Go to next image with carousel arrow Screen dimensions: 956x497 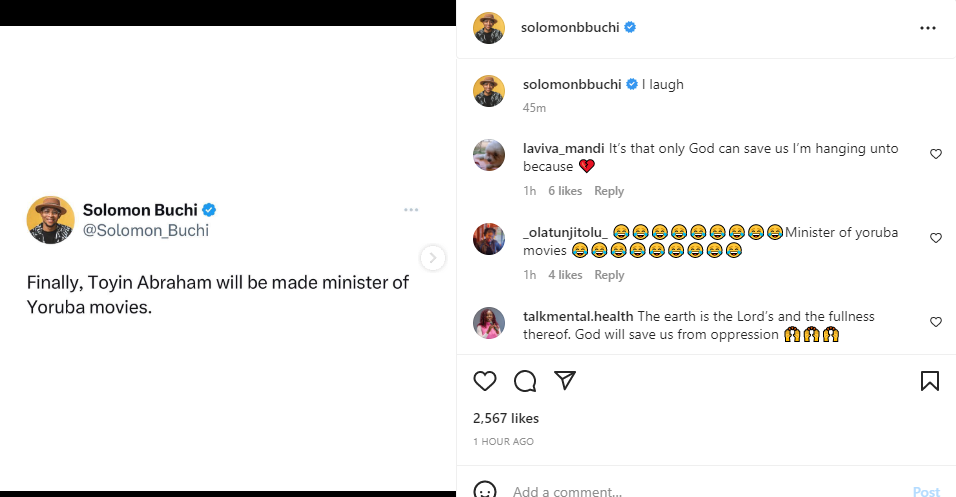433,257
